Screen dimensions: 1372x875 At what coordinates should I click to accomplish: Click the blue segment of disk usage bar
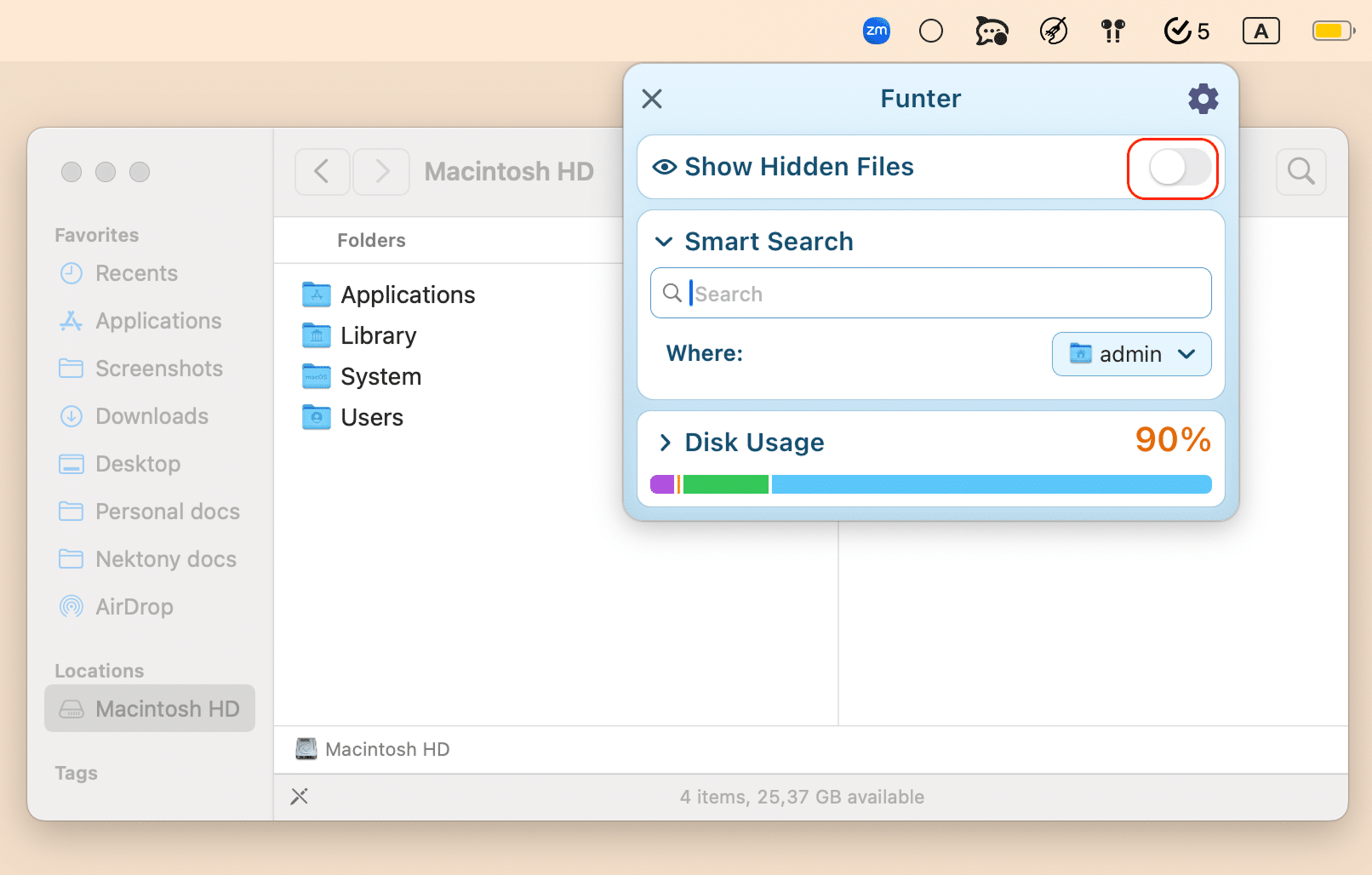click(992, 484)
